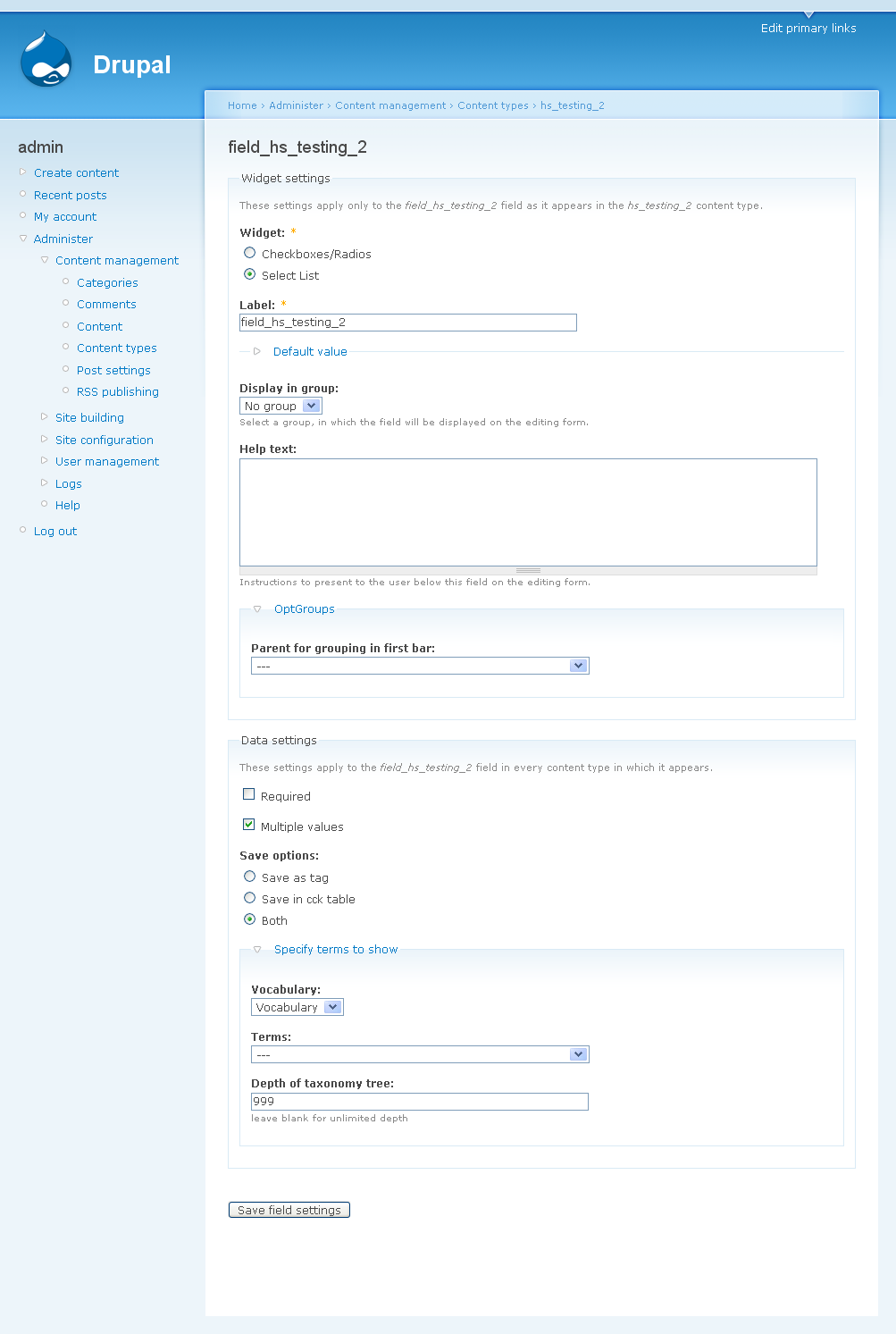Image resolution: width=896 pixels, height=1334 pixels.
Task: Open Content types in the sidebar
Action: tap(116, 348)
